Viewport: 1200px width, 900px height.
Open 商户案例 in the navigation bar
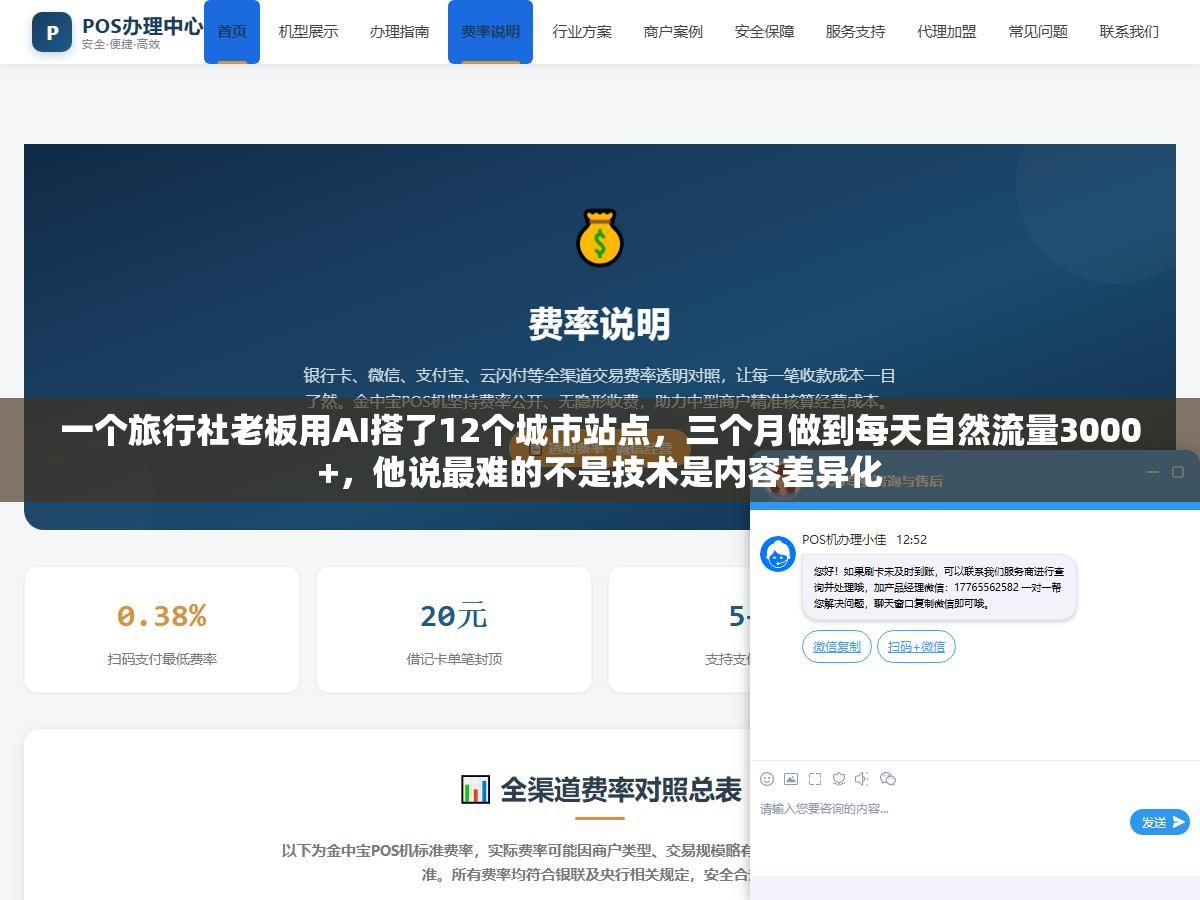(x=673, y=32)
